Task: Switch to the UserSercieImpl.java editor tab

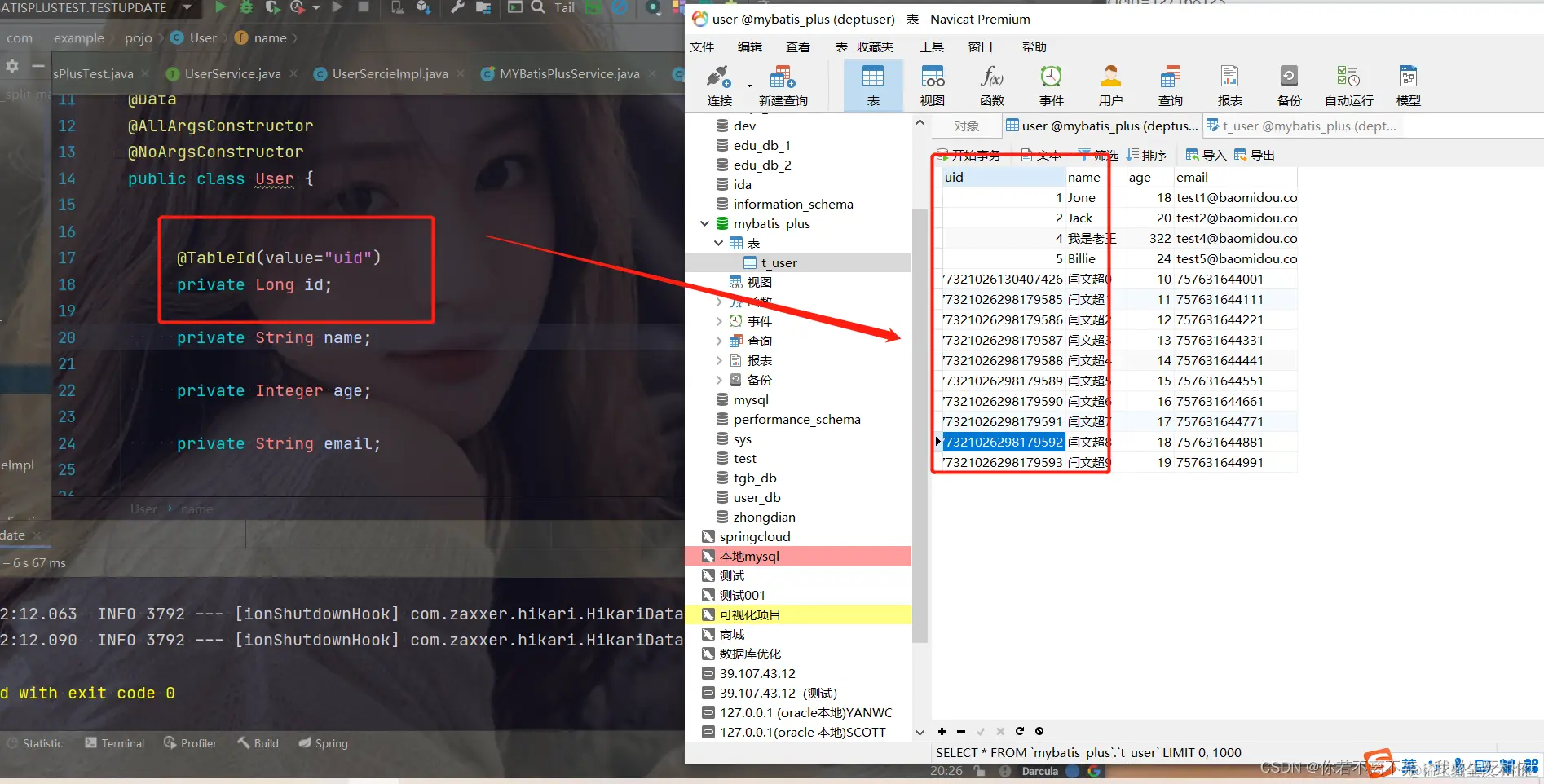Action: (x=390, y=73)
